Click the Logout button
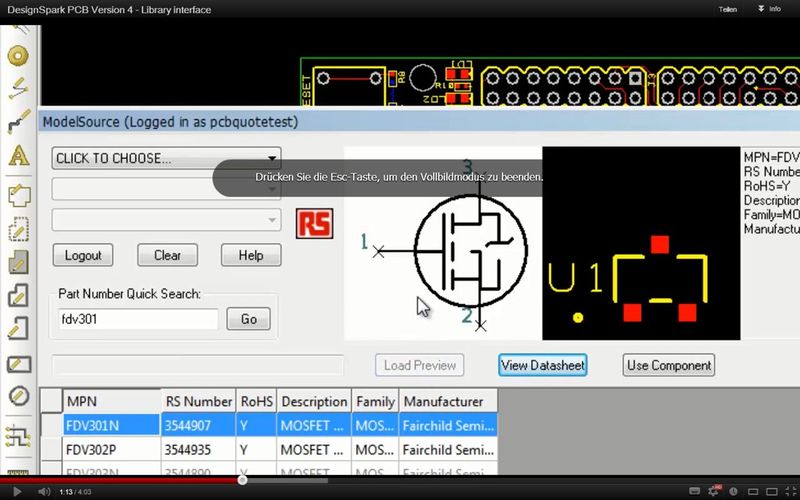Screen dimensions: 800x500 pyautogui.click(x=83, y=255)
